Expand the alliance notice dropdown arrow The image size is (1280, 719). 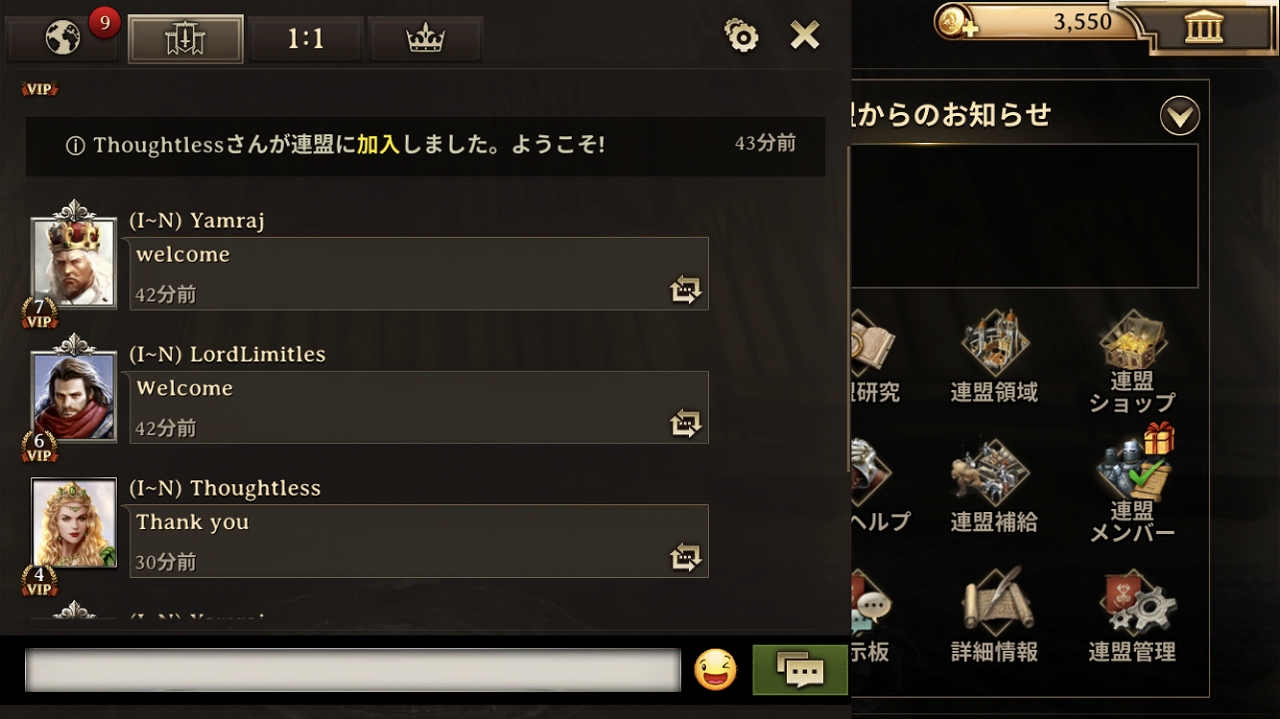[x=1179, y=117]
